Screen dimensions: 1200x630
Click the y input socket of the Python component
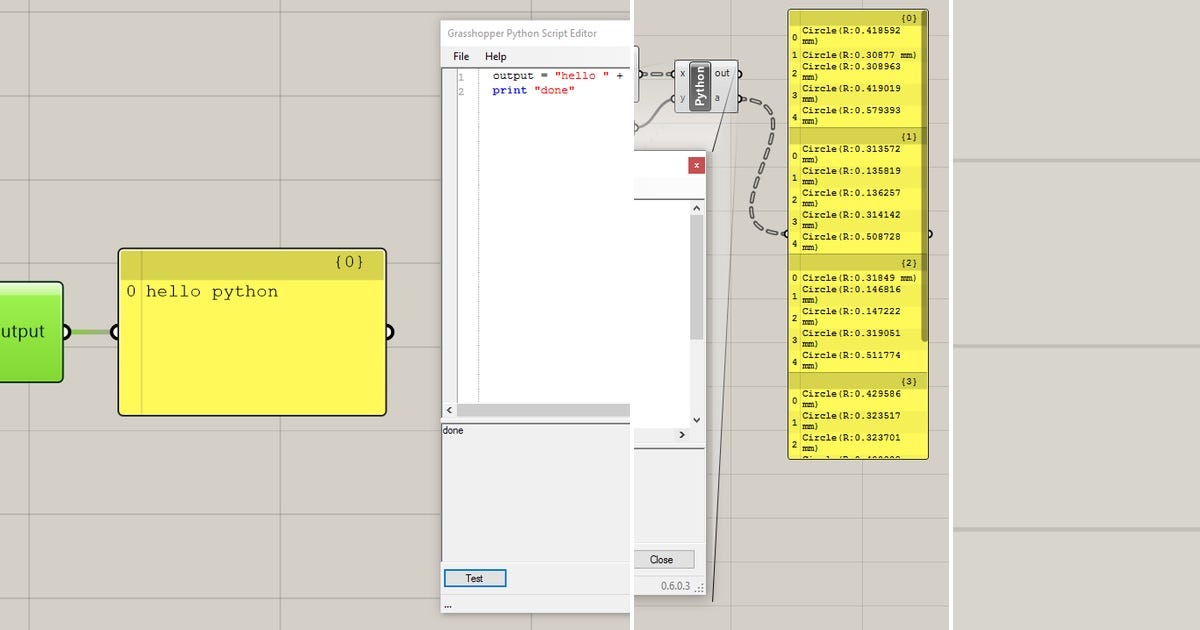coord(673,98)
